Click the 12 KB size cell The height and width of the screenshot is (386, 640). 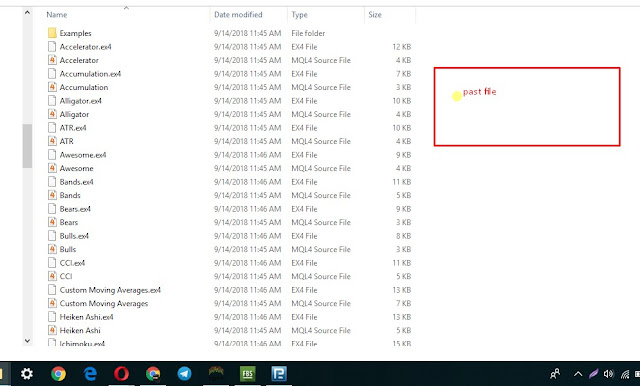[402, 47]
